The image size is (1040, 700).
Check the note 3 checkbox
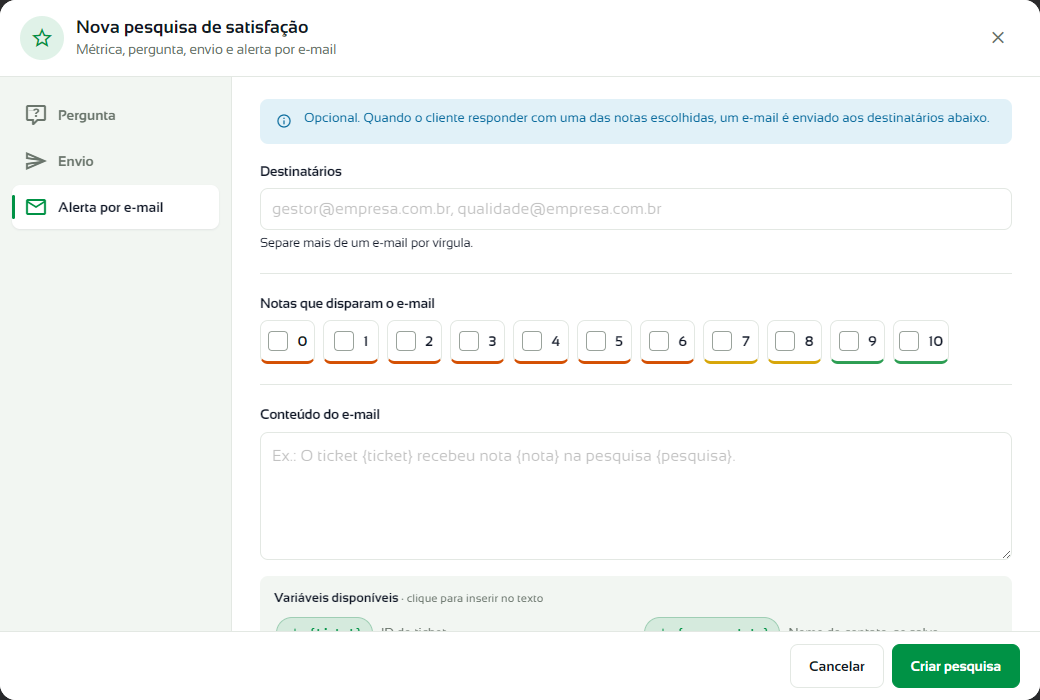coord(469,341)
